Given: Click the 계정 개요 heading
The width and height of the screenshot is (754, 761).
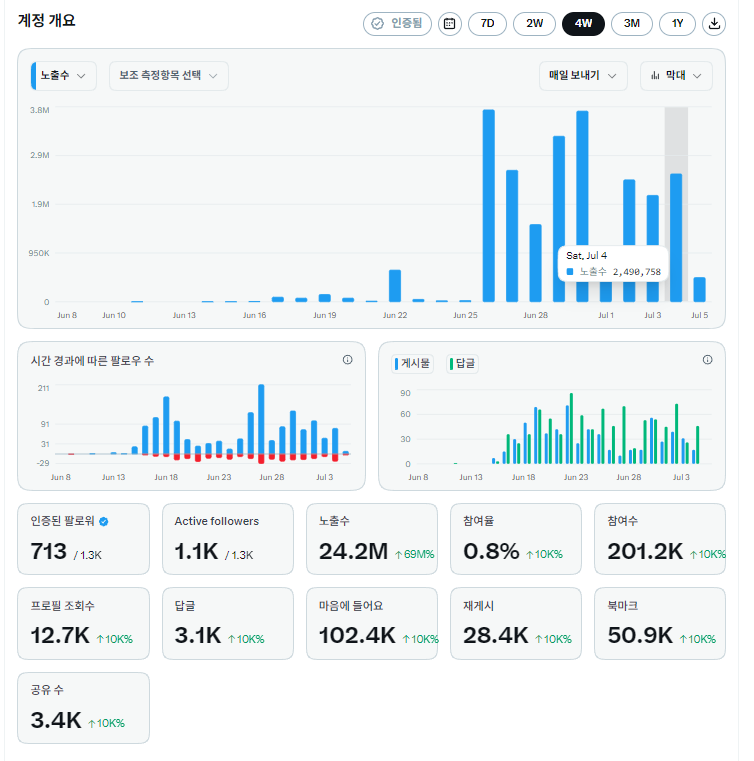Looking at the screenshot, I should 47,20.
